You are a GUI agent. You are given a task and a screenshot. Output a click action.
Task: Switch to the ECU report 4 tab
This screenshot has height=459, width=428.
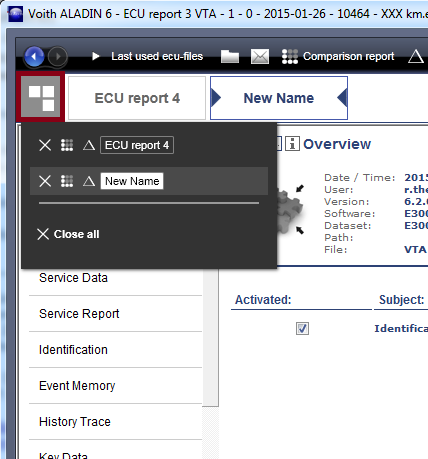pyautogui.click(x=137, y=98)
